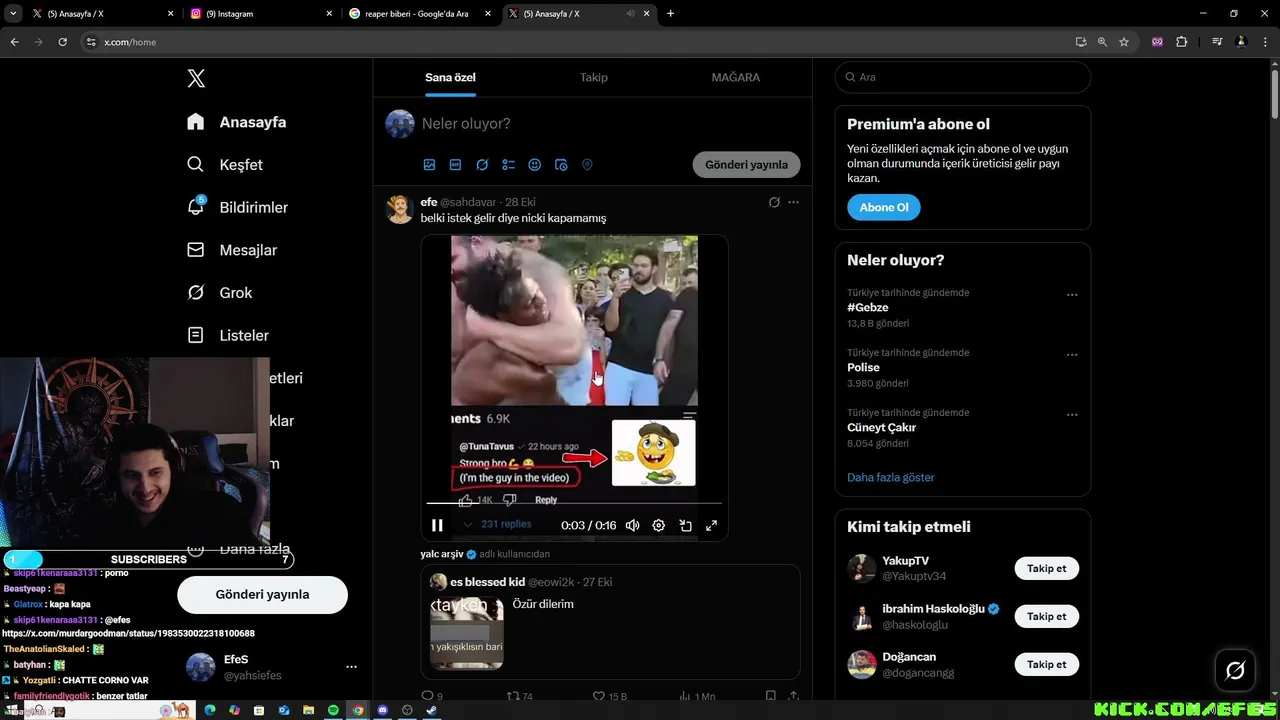
Task: Schedule post icon in composer
Action: tap(561, 165)
